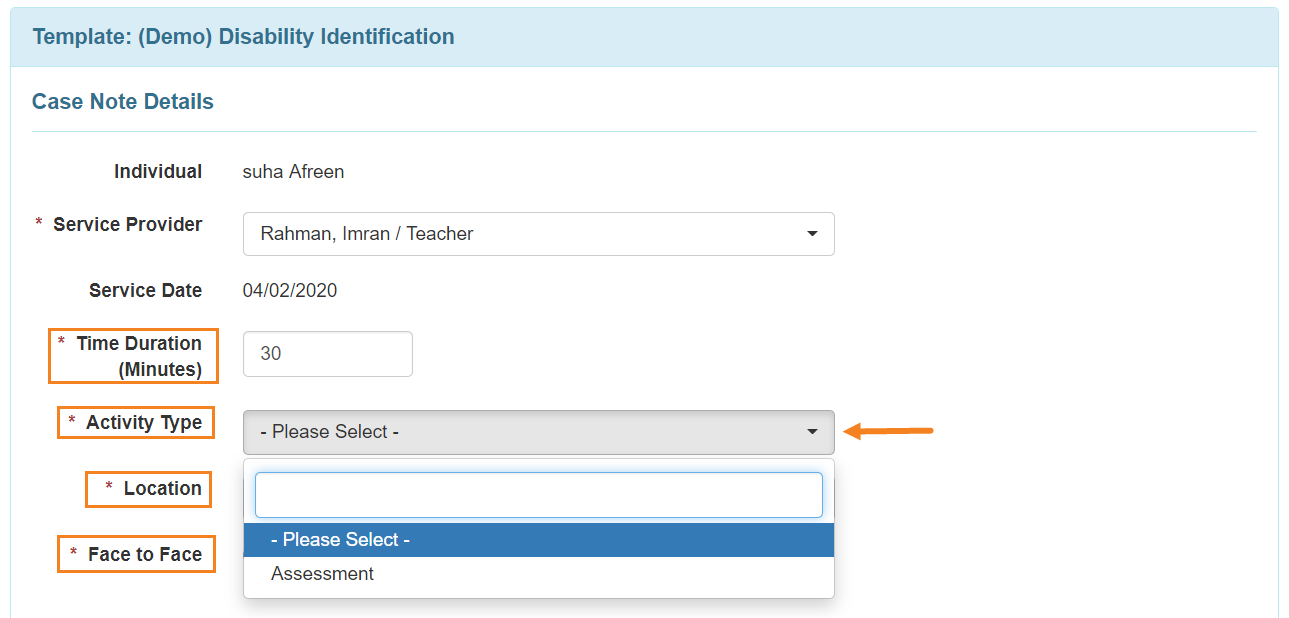Click the individual name suha Afreen
The image size is (1289, 618).
[293, 172]
